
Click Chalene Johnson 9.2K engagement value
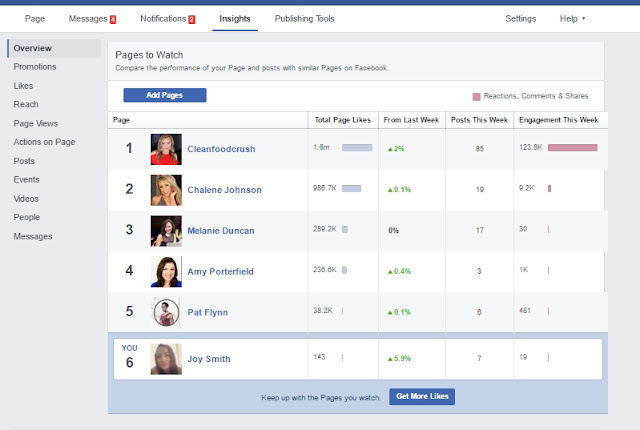click(x=527, y=188)
